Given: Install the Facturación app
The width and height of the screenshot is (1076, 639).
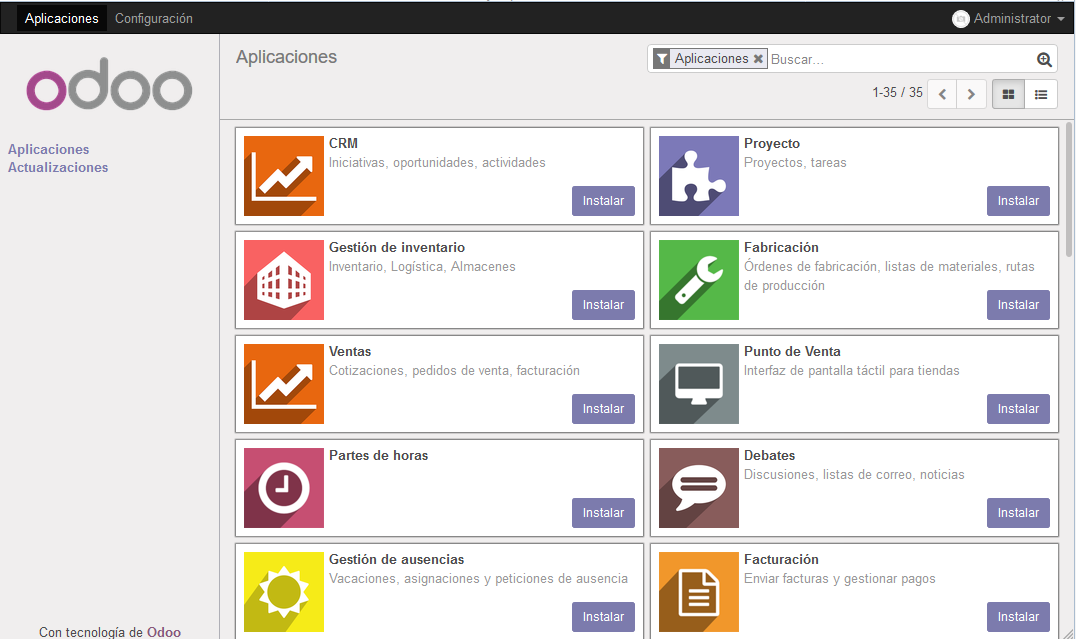Looking at the screenshot, I should coord(1018,617).
